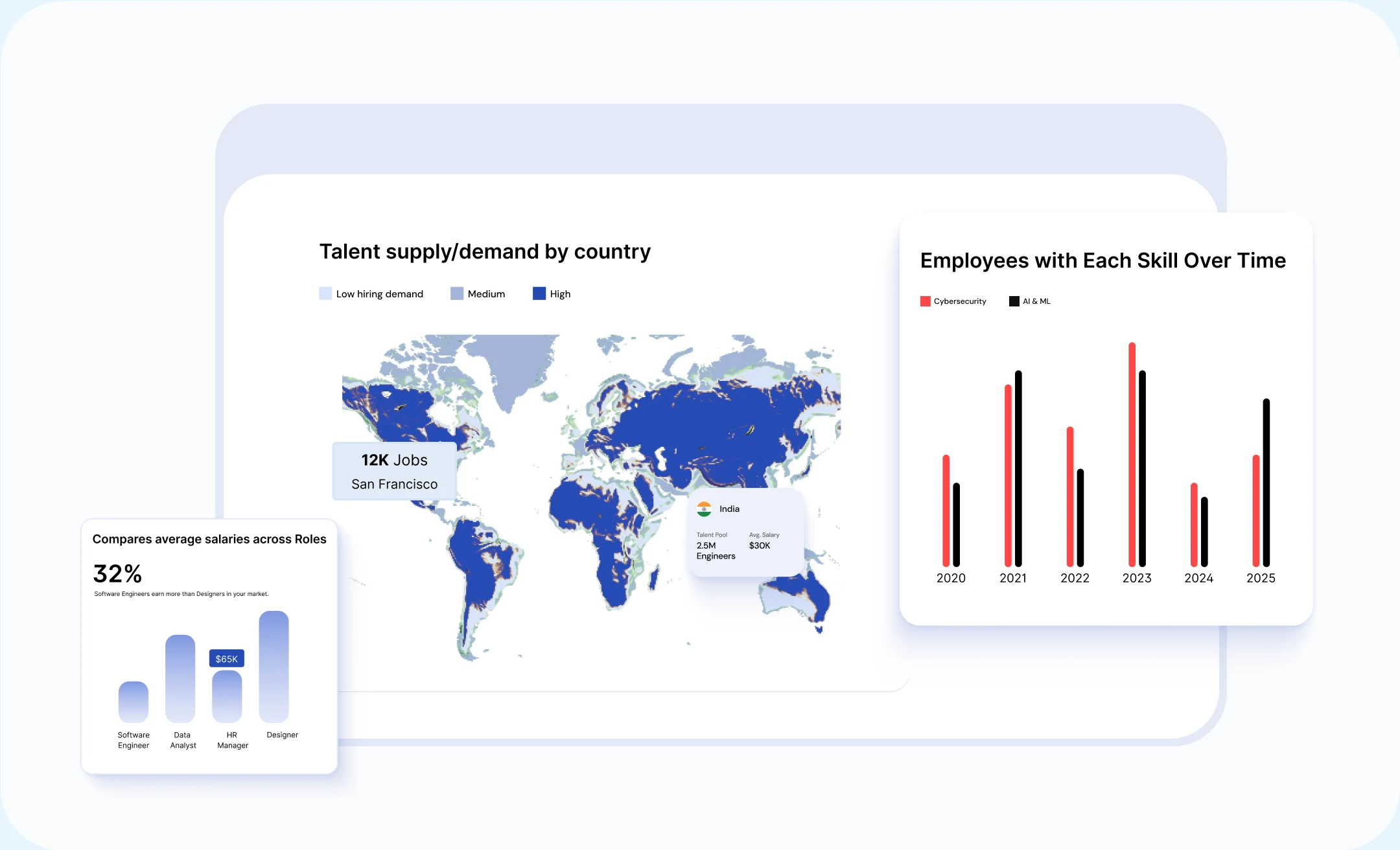Click the India $30K Avg. Salary value

pyautogui.click(x=760, y=546)
